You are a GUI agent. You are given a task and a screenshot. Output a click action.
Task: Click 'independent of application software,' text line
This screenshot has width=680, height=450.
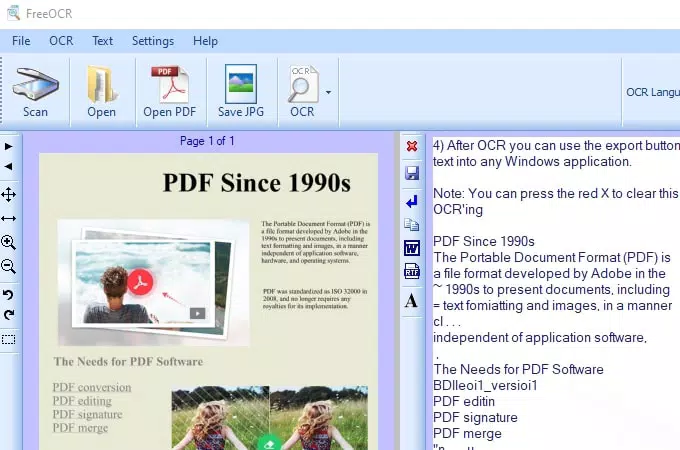pyautogui.click(x=540, y=337)
